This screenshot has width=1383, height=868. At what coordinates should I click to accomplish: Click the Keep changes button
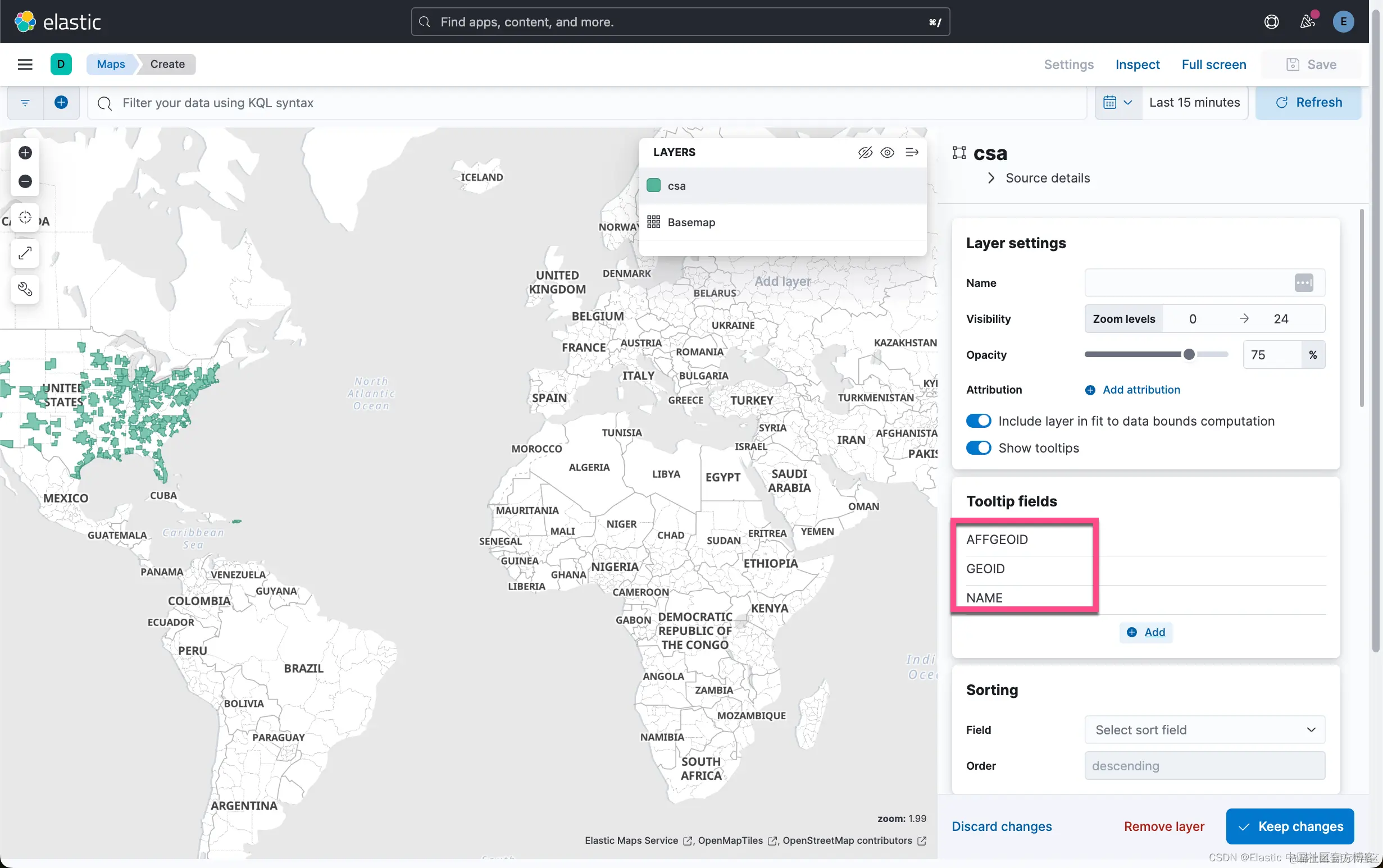(1289, 826)
